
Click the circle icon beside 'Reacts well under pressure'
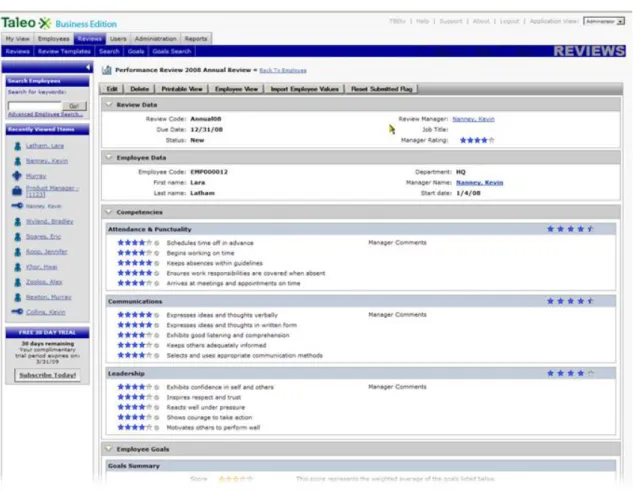click(x=157, y=407)
